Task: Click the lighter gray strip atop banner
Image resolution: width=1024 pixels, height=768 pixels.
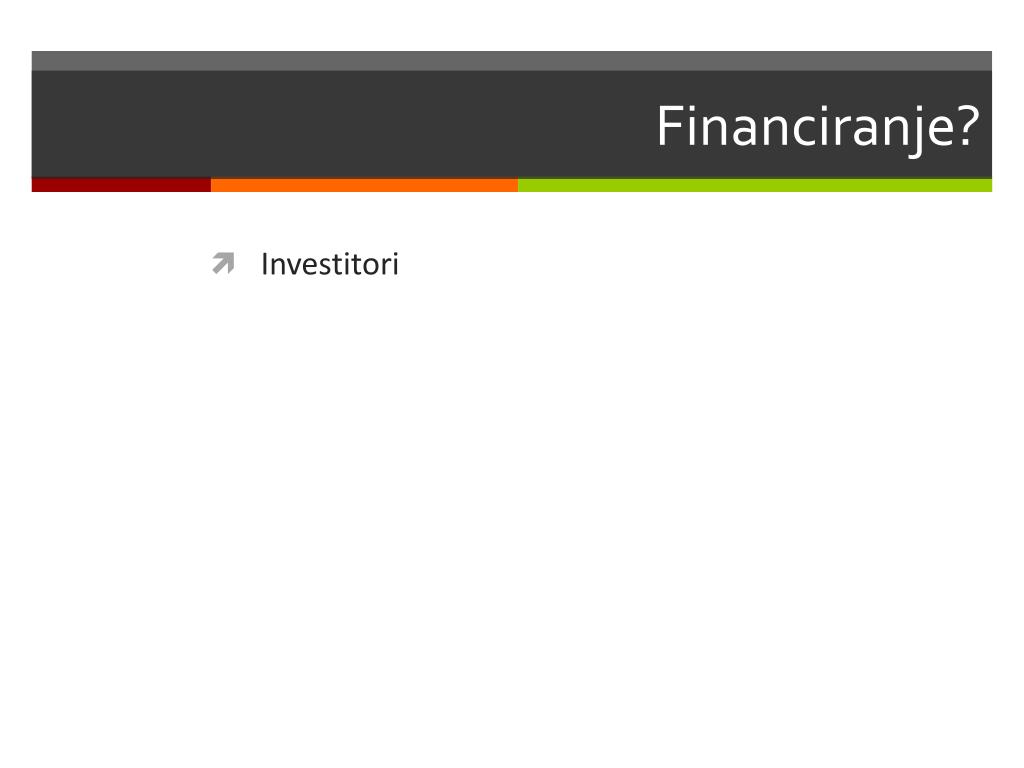Action: [x=511, y=61]
